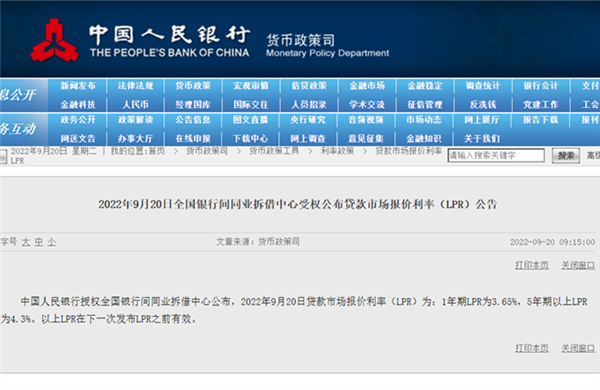This screenshot has height=390, width=600.
Task: Open the 办事大厅 menu item
Action: pyautogui.click(x=135, y=138)
